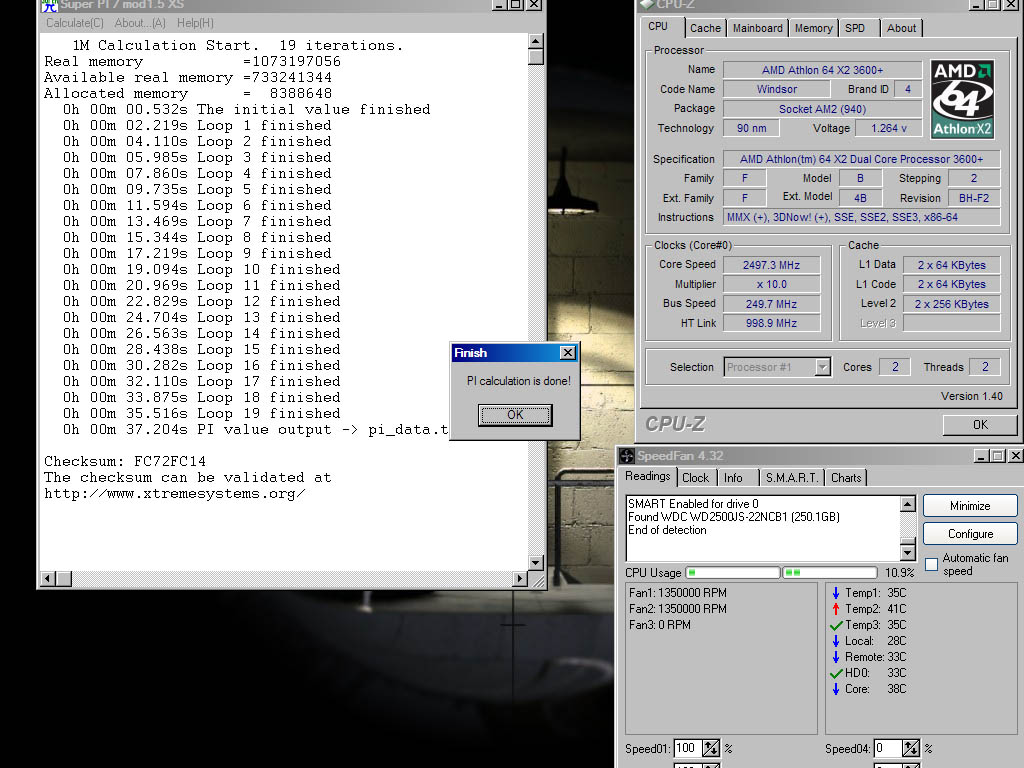Click into the Speed04 value field
Image resolution: width=1024 pixels, height=768 pixels.
pos(888,748)
